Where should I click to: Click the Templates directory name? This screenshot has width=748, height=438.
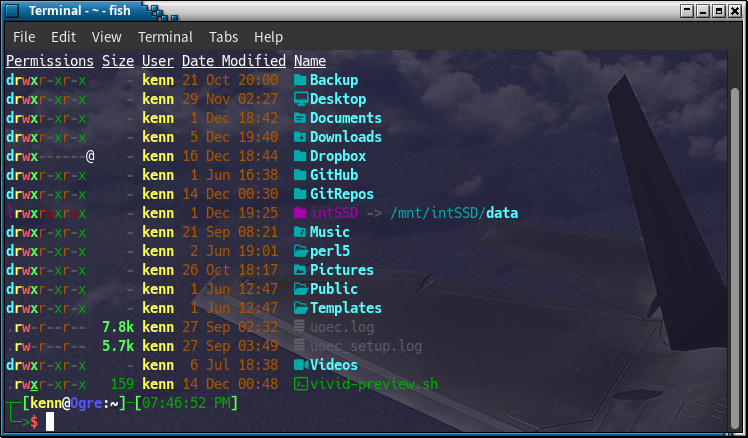tap(346, 308)
